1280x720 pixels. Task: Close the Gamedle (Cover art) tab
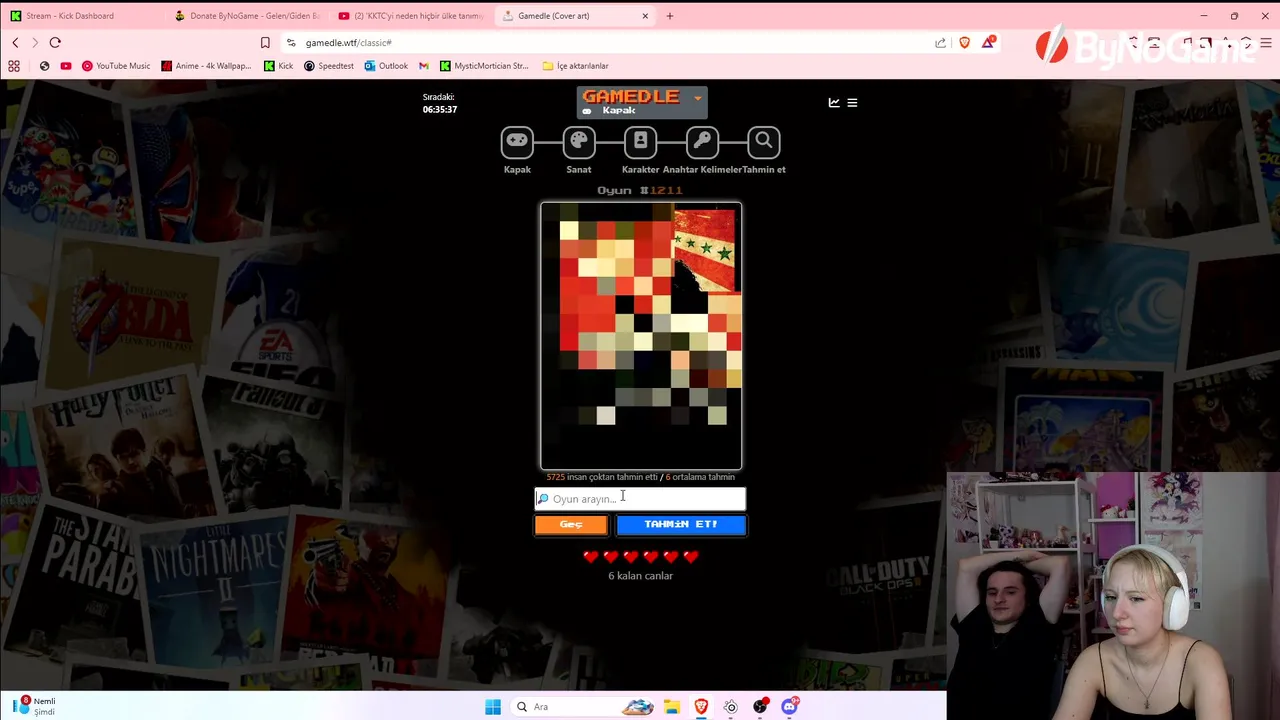[645, 16]
